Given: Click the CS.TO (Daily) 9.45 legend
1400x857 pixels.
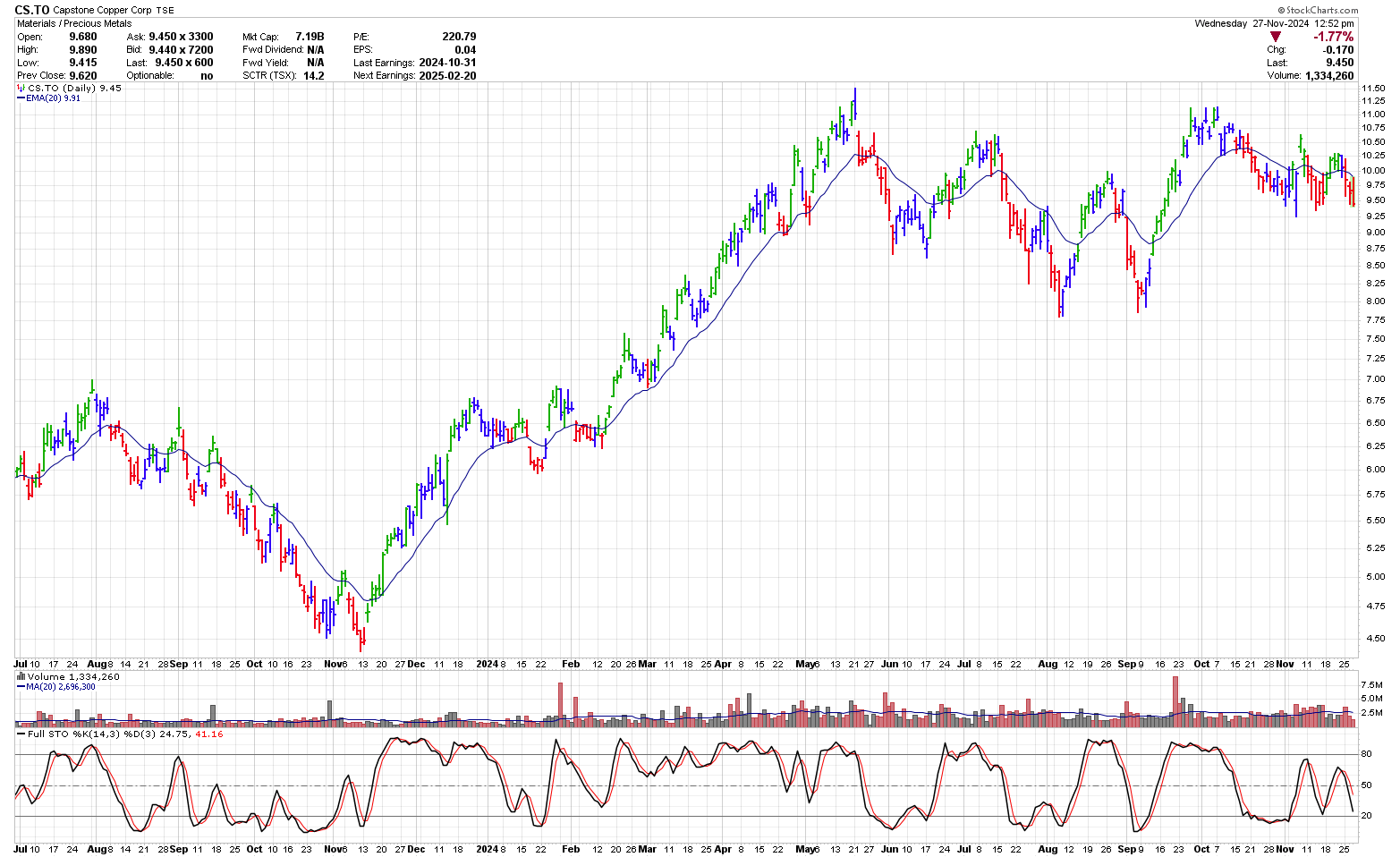Looking at the screenshot, I should click(70, 88).
